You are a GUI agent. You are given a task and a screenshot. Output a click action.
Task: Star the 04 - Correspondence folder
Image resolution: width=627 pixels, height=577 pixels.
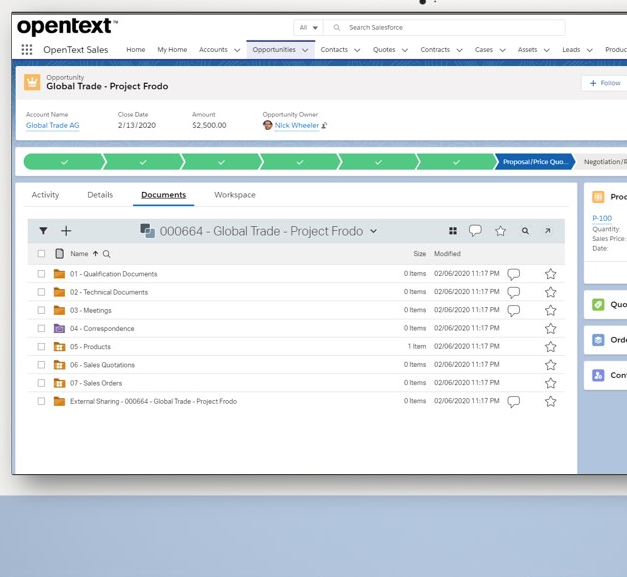[x=551, y=328]
